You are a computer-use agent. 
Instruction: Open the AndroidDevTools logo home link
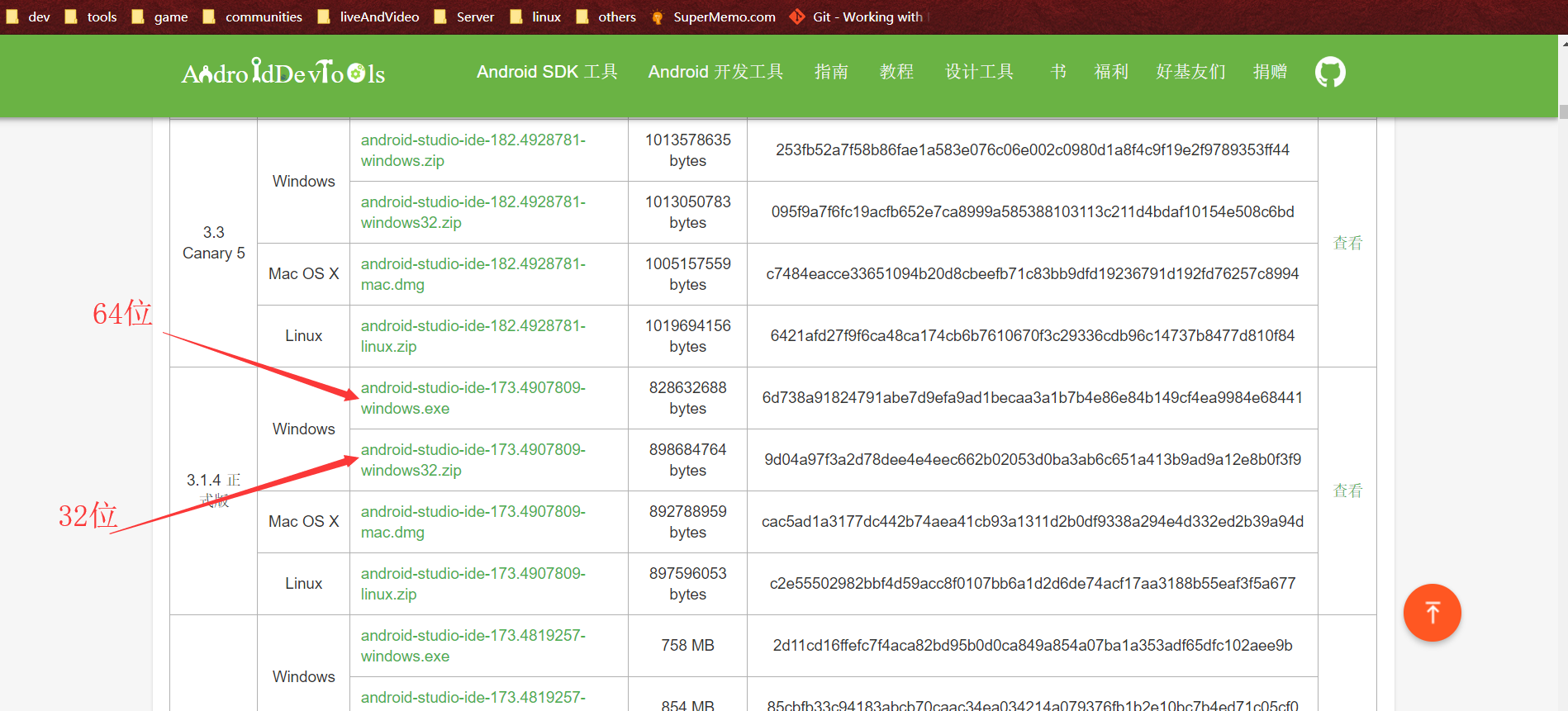point(283,72)
